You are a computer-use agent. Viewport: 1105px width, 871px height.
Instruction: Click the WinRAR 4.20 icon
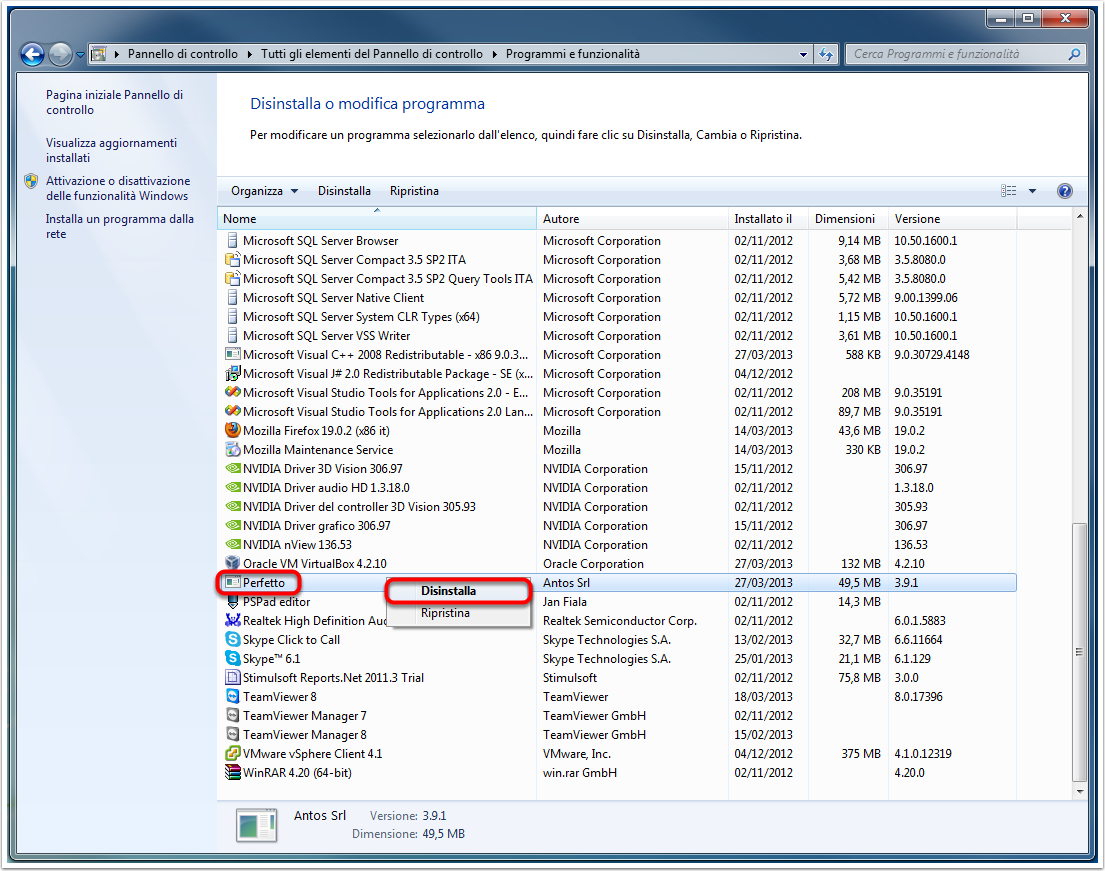point(233,772)
